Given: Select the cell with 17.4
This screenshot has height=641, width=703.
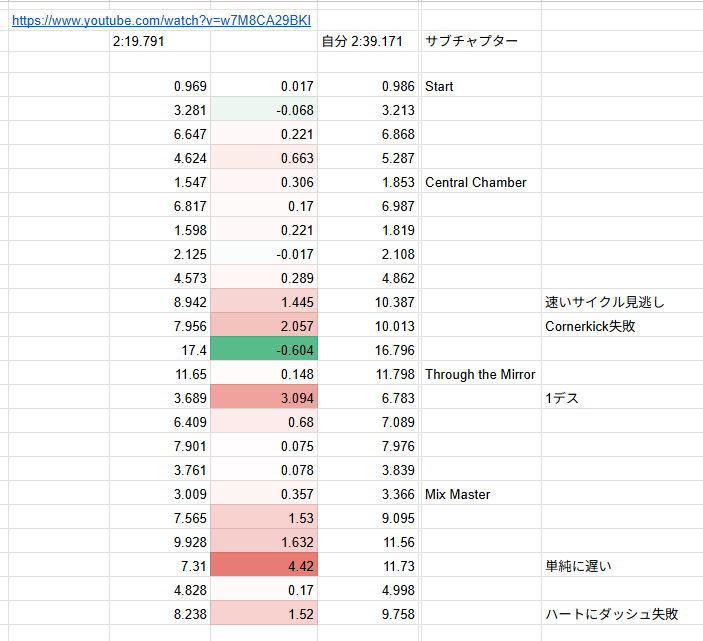Looking at the screenshot, I should pyautogui.click(x=160, y=350).
